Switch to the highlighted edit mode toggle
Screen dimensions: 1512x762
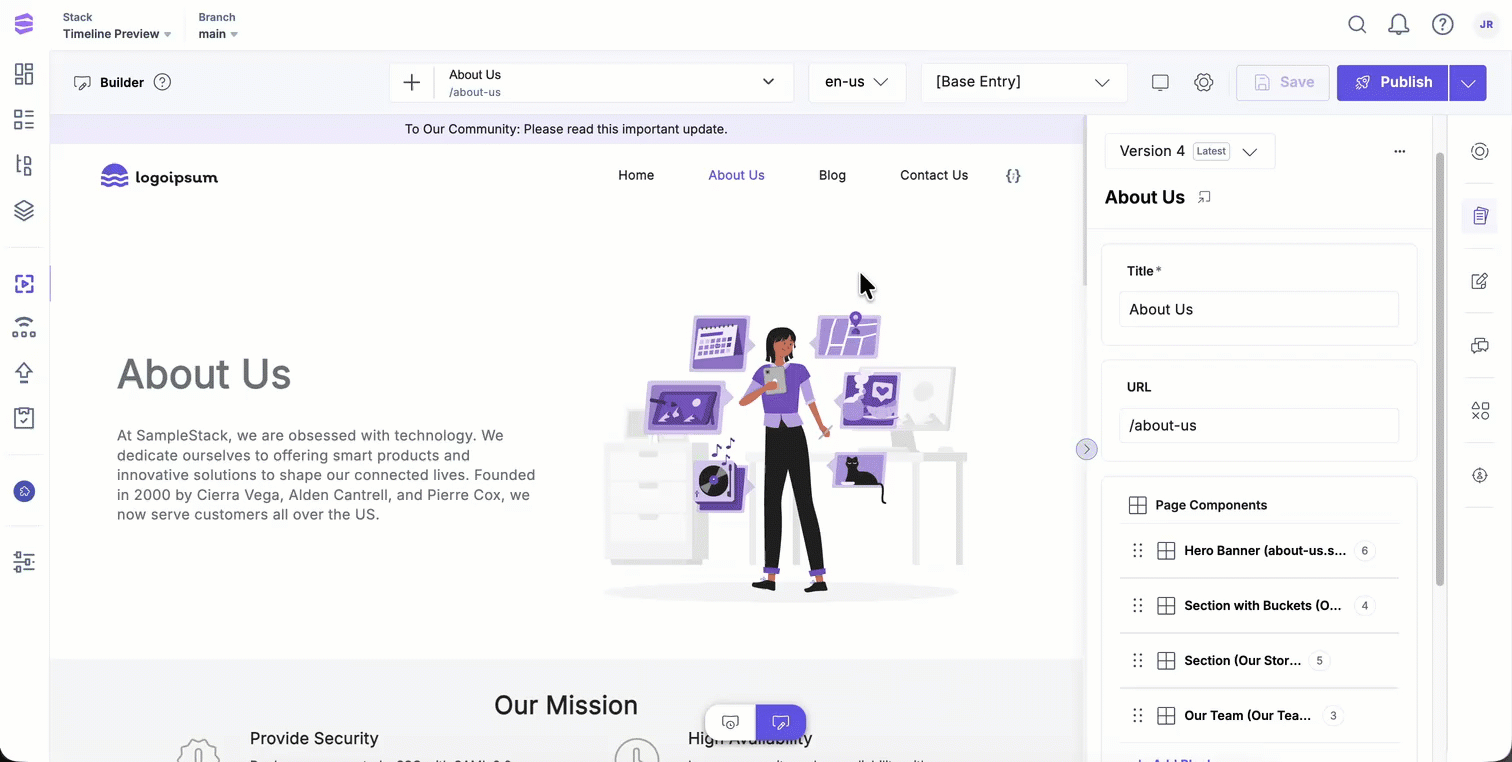click(x=781, y=722)
